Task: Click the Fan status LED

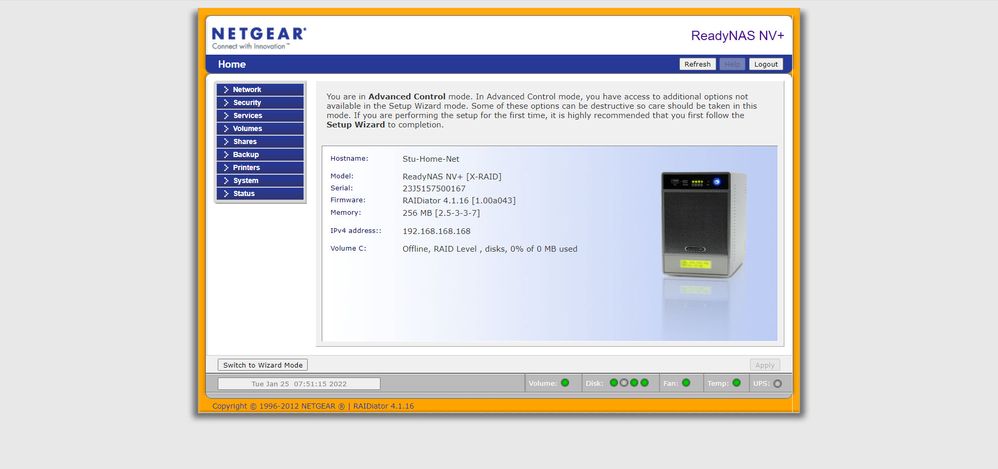Action: tap(686, 383)
